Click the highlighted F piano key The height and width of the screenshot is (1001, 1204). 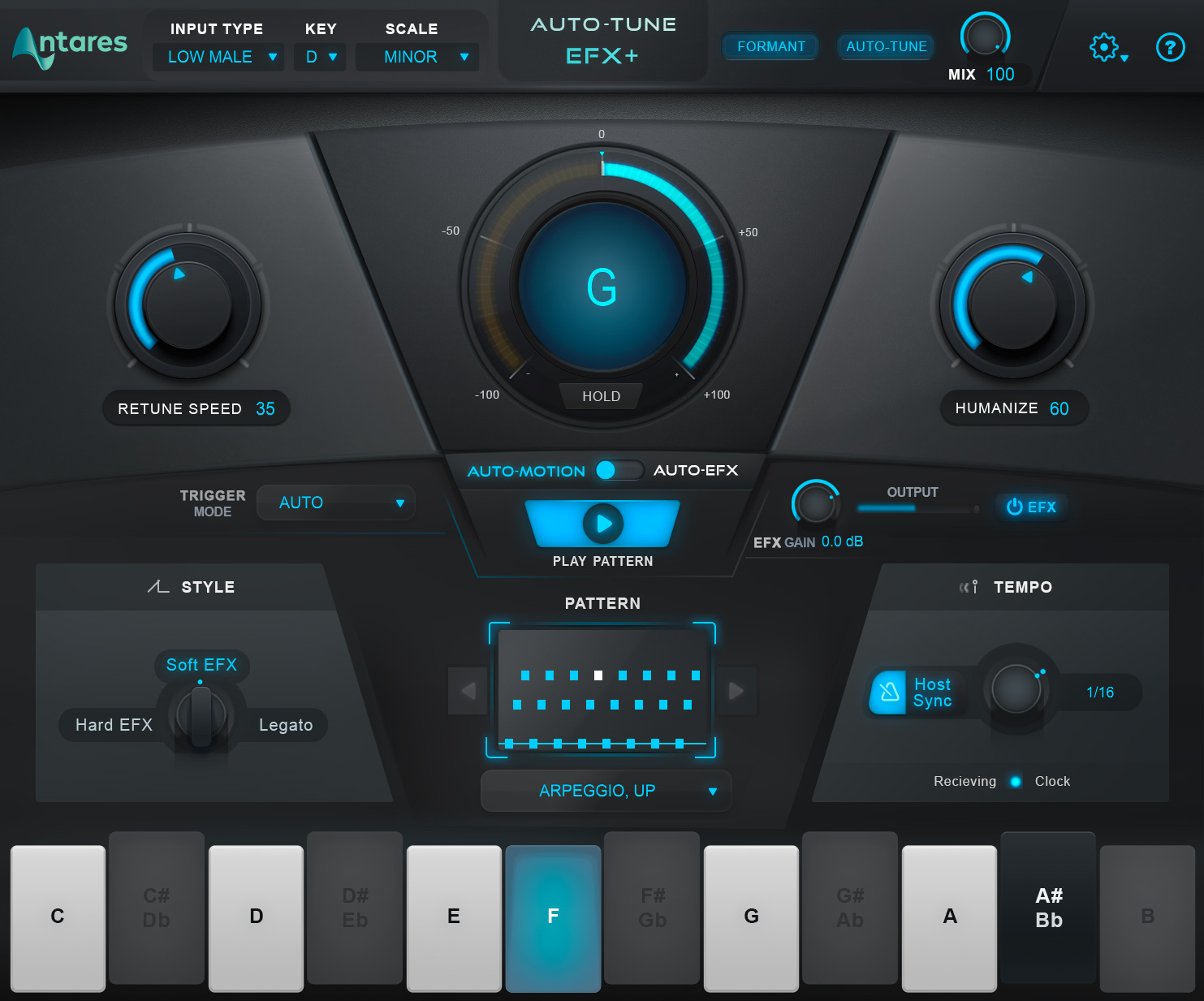[554, 918]
